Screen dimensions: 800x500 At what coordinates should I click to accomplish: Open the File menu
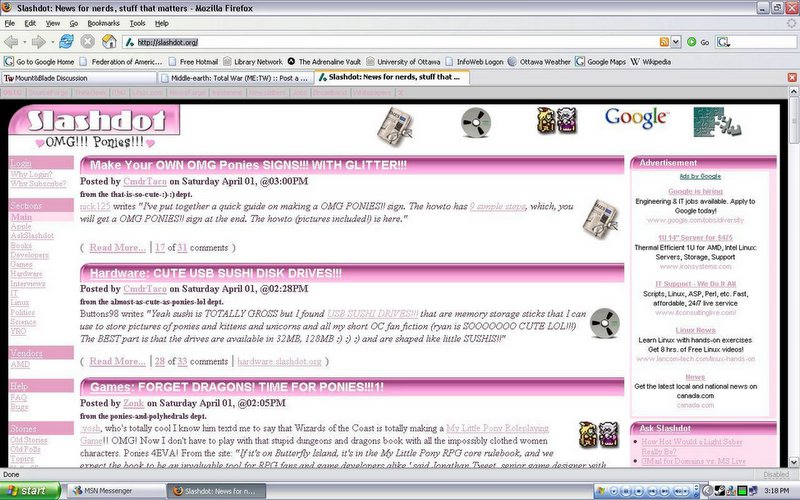10,23
